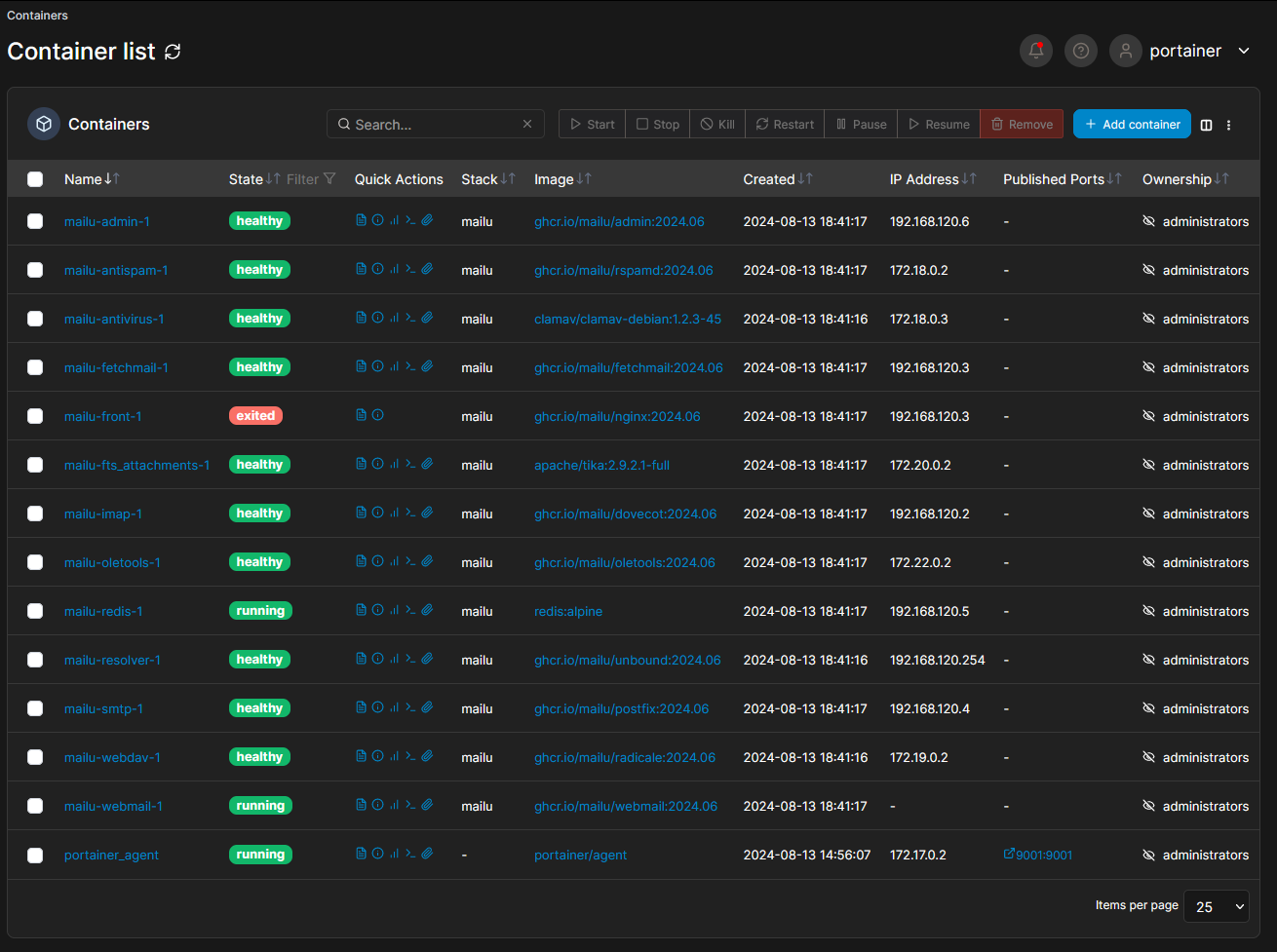Open exec console icon for mailu-oletools-1
The image size is (1277, 952).
410,561
